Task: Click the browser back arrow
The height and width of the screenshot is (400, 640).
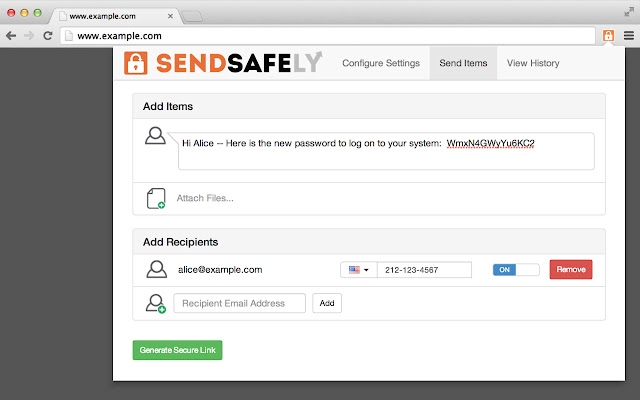Action: click(11, 35)
